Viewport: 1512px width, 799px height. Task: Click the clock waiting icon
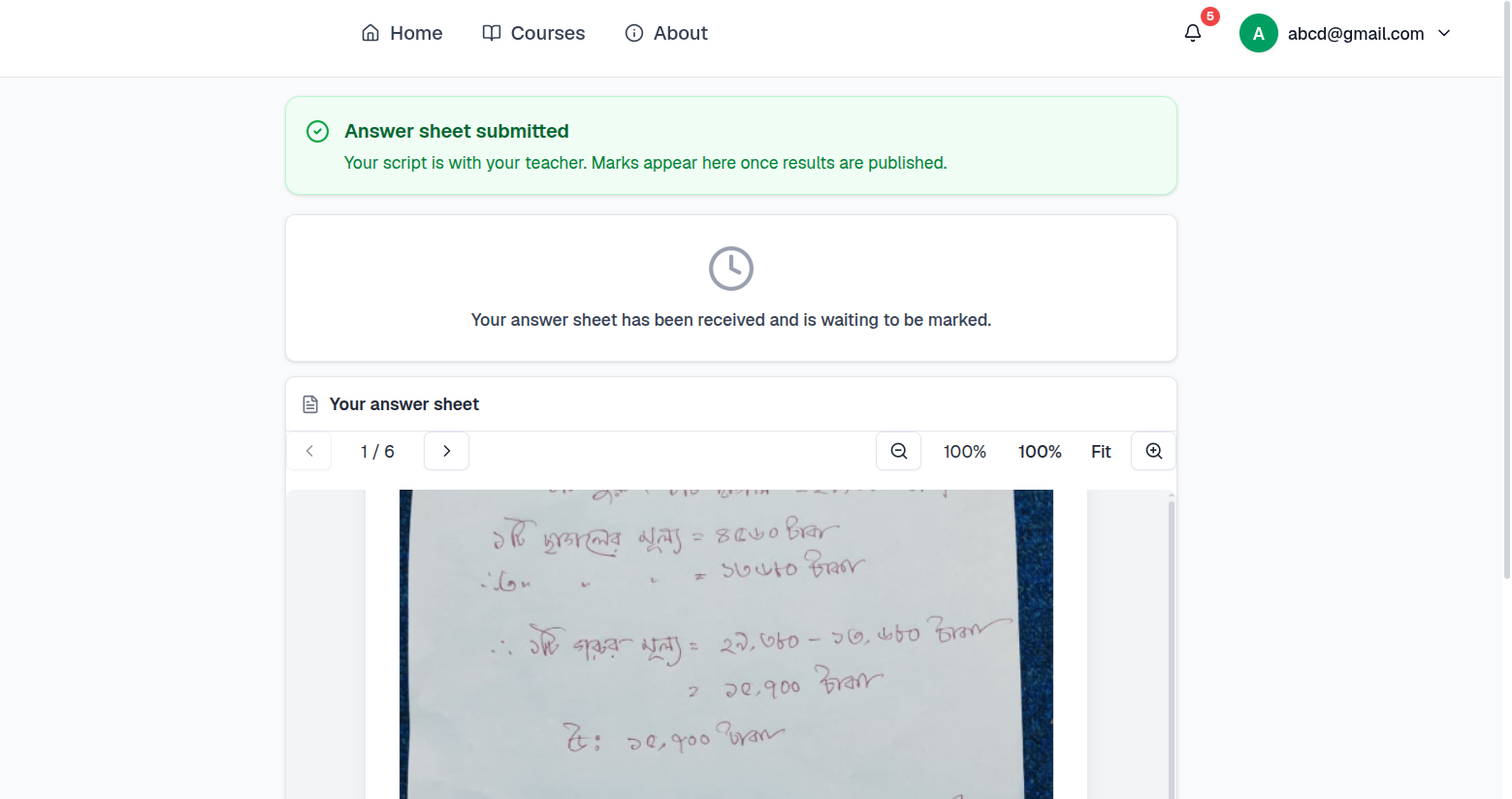pos(731,269)
